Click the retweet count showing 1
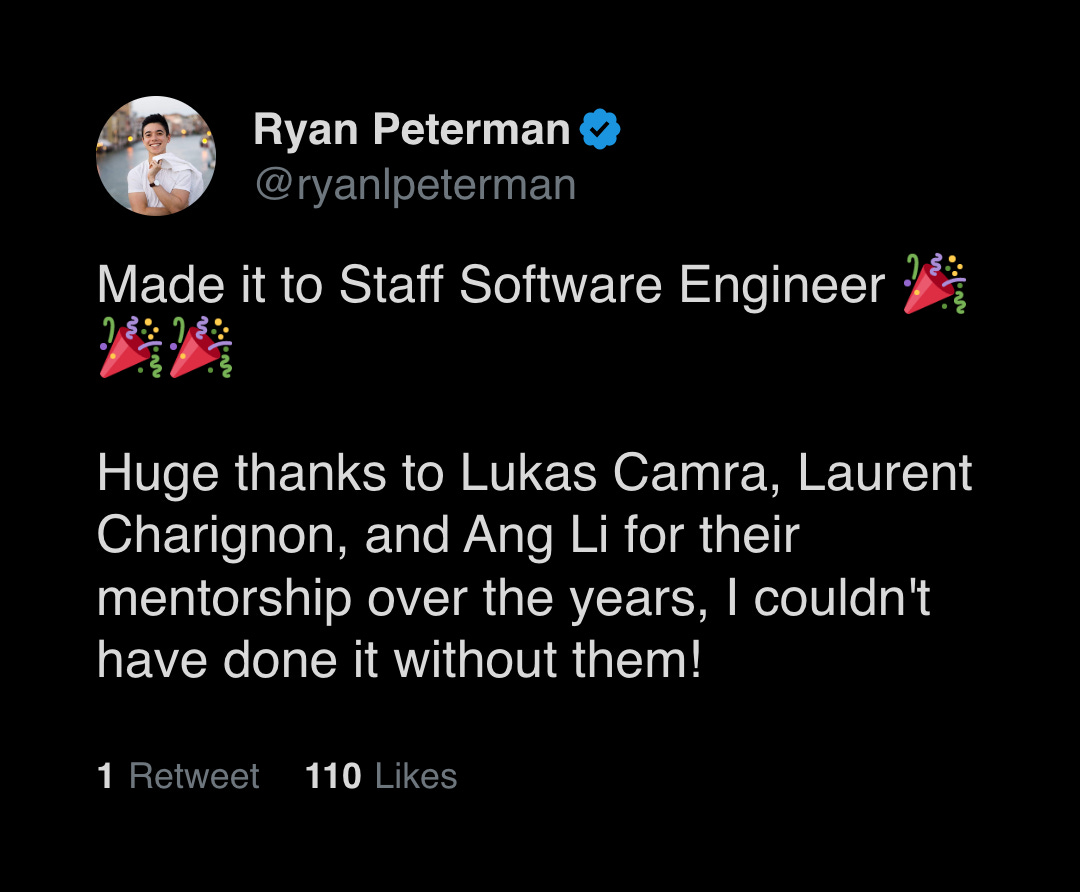This screenshot has height=892, width=1080. pyautogui.click(x=105, y=775)
